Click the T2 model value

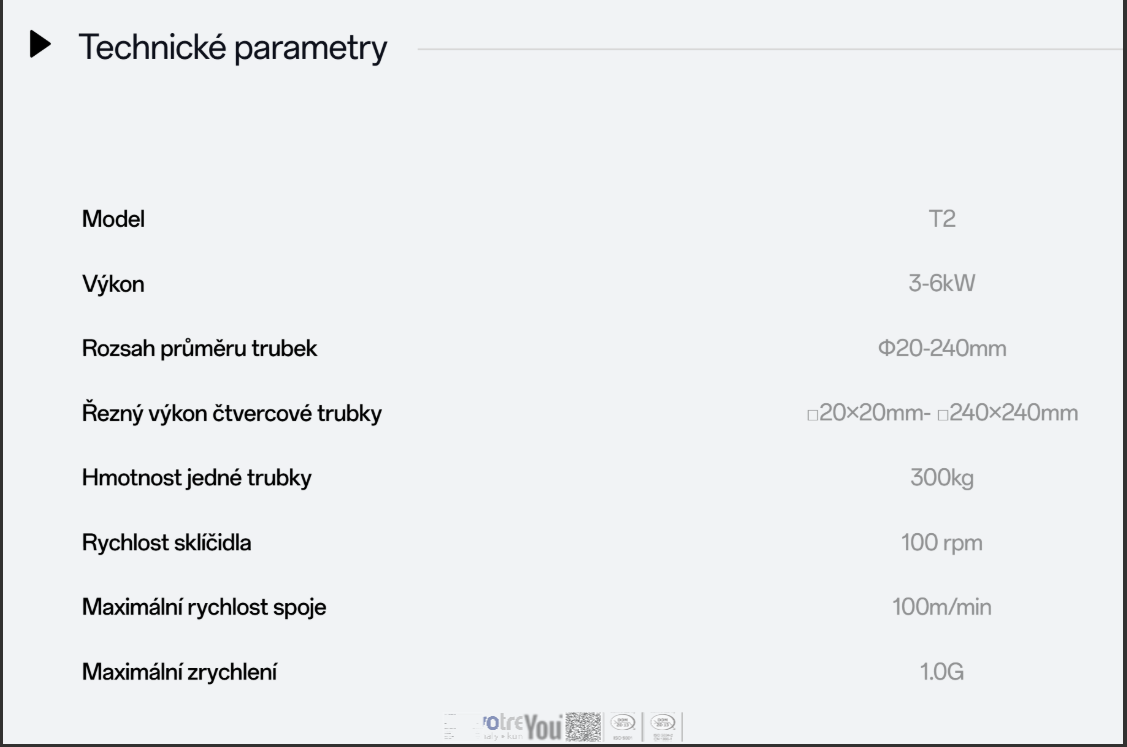click(942, 219)
